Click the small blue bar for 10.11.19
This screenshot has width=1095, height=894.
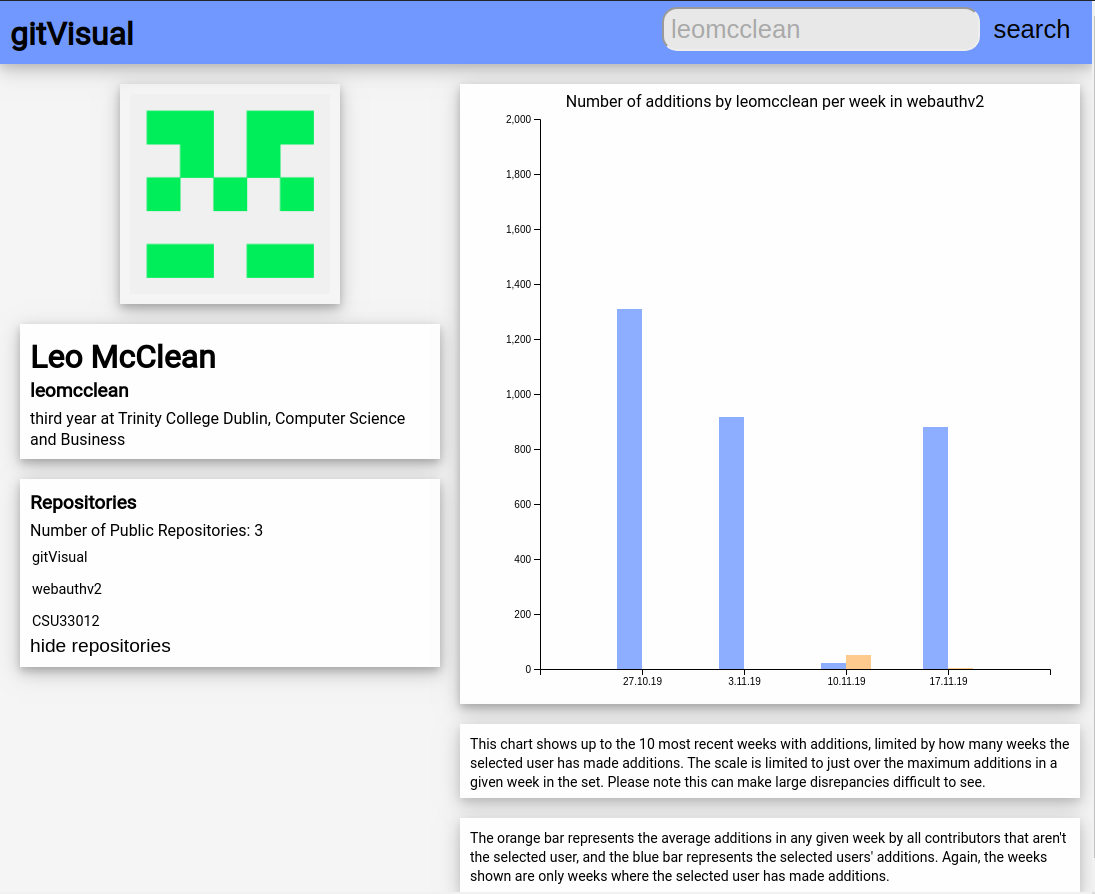(833, 666)
